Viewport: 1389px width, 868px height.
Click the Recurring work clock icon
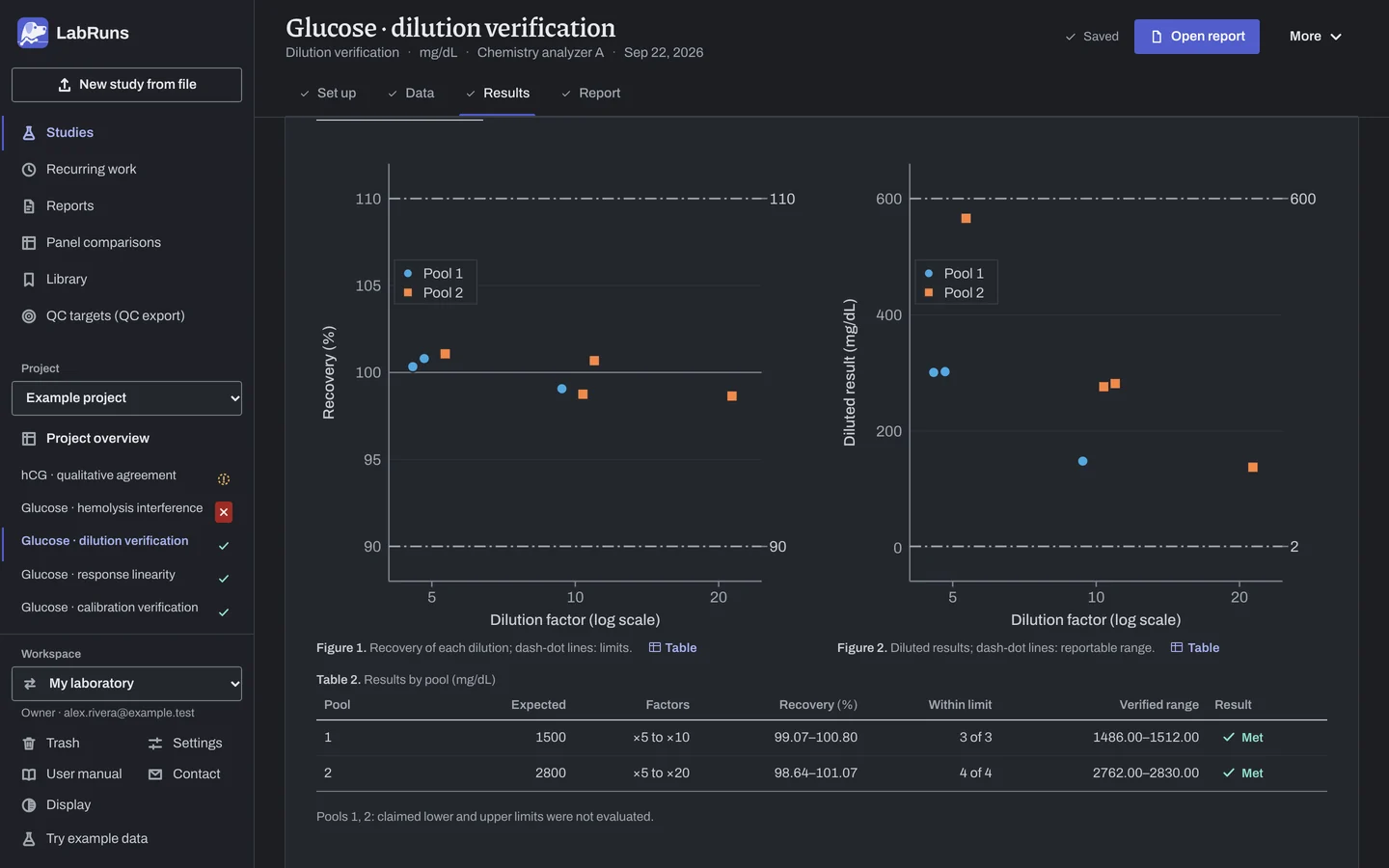pos(29,170)
